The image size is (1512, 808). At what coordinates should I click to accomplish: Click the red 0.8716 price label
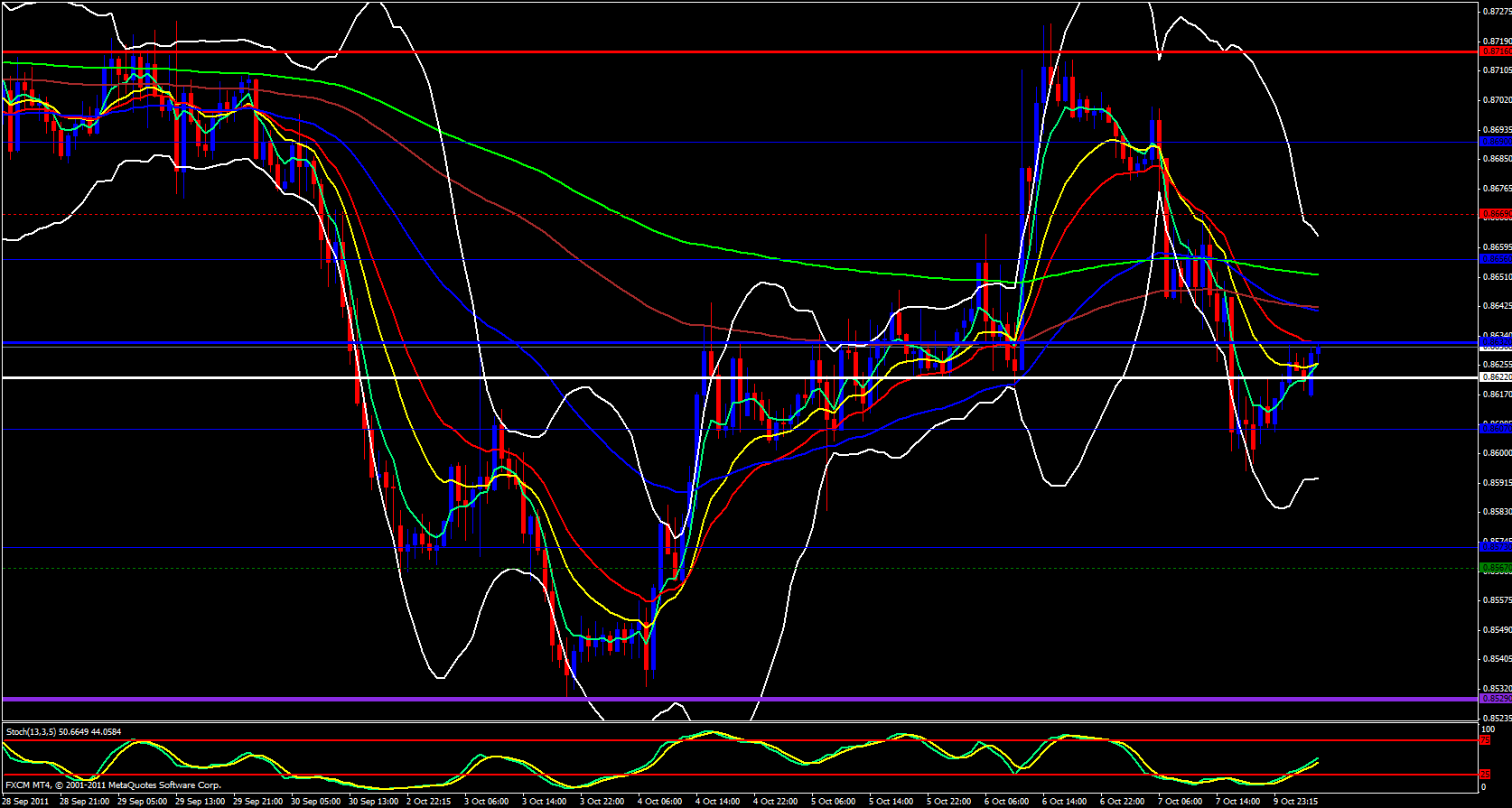tap(1495, 52)
